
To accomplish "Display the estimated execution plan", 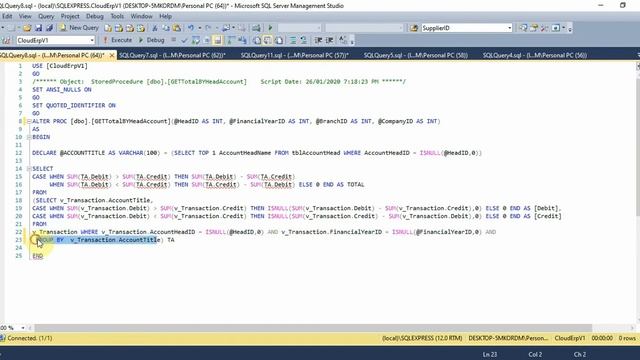I will [x=196, y=40].
